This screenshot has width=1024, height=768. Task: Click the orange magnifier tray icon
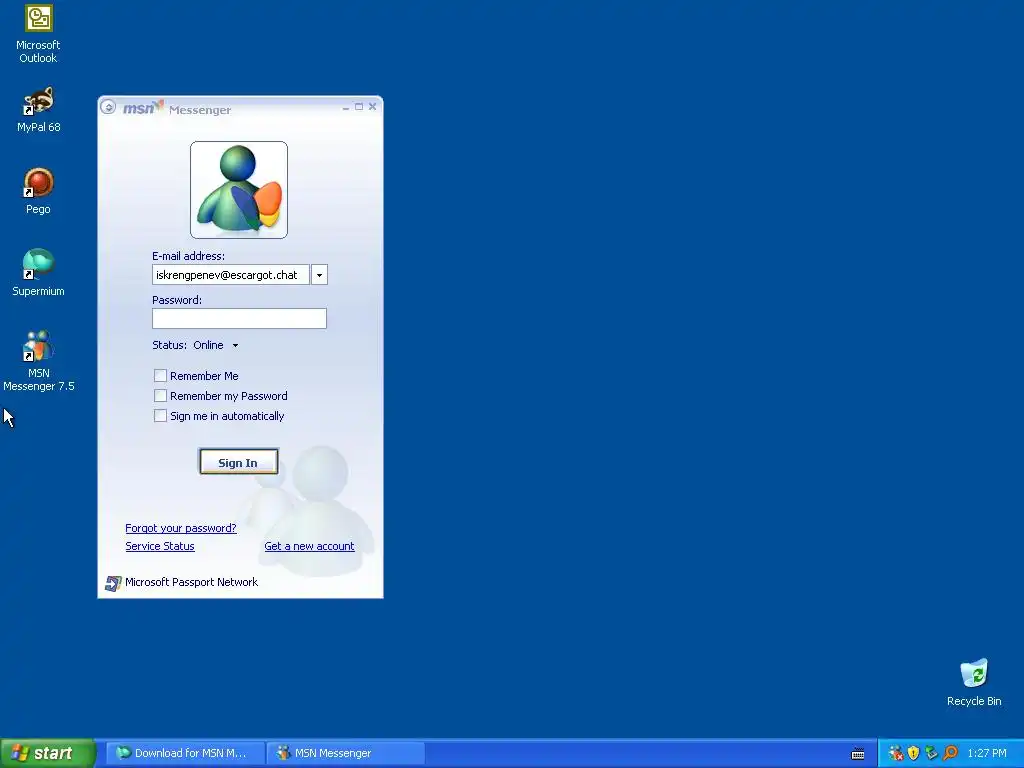[950, 753]
